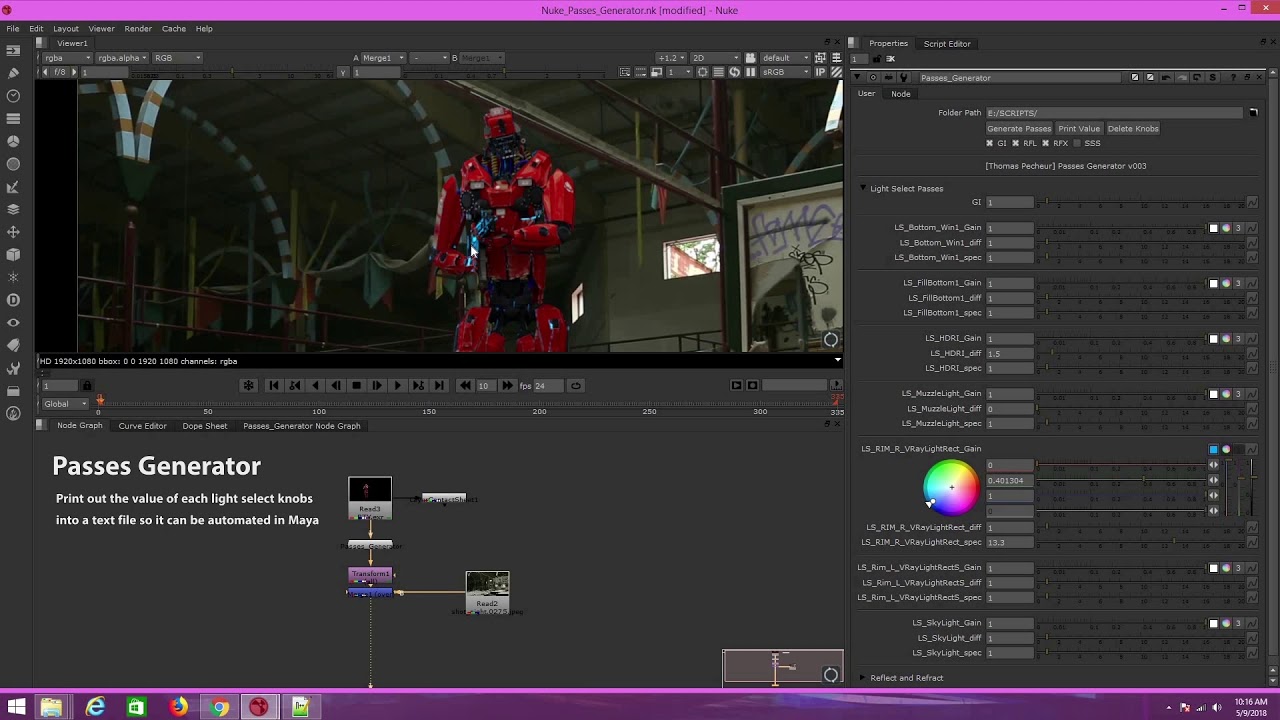The width and height of the screenshot is (1280, 720).
Task: Open the Render menu
Action: pyautogui.click(x=138, y=29)
